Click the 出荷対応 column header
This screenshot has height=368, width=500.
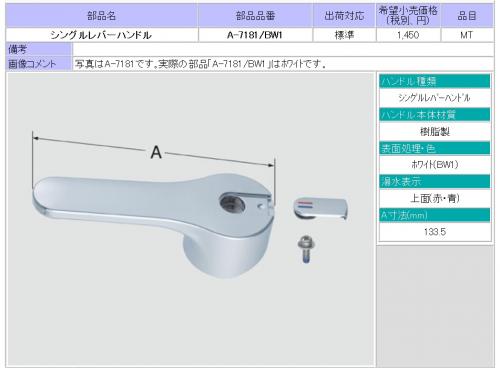click(x=344, y=16)
